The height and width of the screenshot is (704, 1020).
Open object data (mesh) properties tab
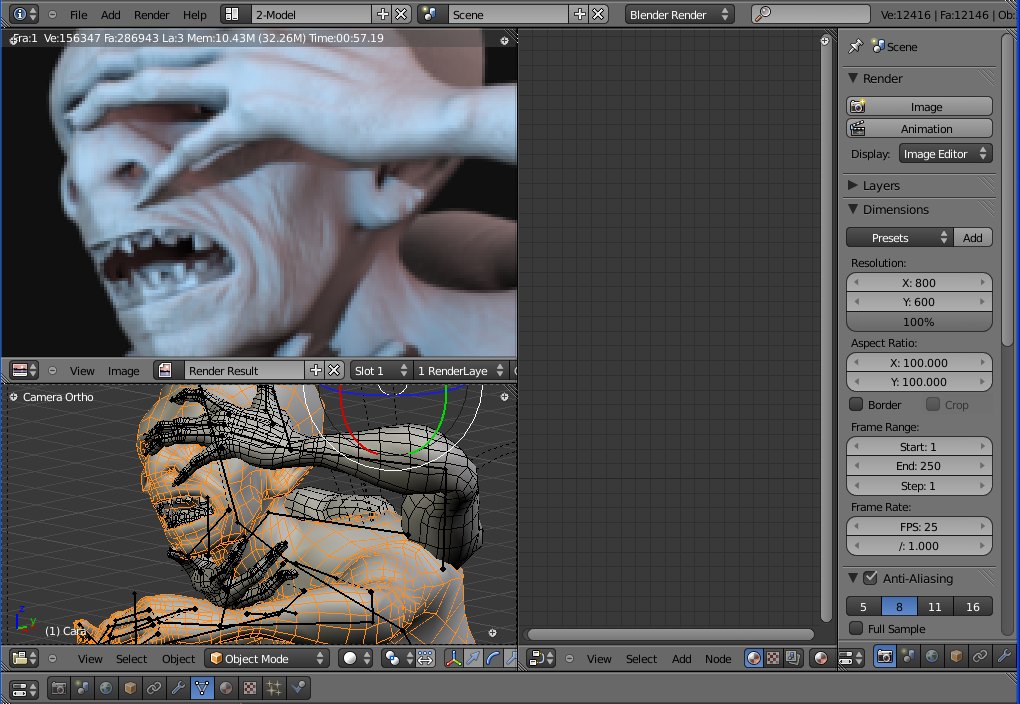(201, 688)
